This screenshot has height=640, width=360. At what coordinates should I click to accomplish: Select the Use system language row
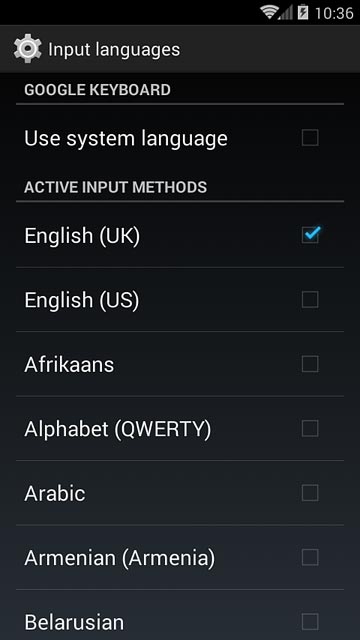[x=180, y=138]
